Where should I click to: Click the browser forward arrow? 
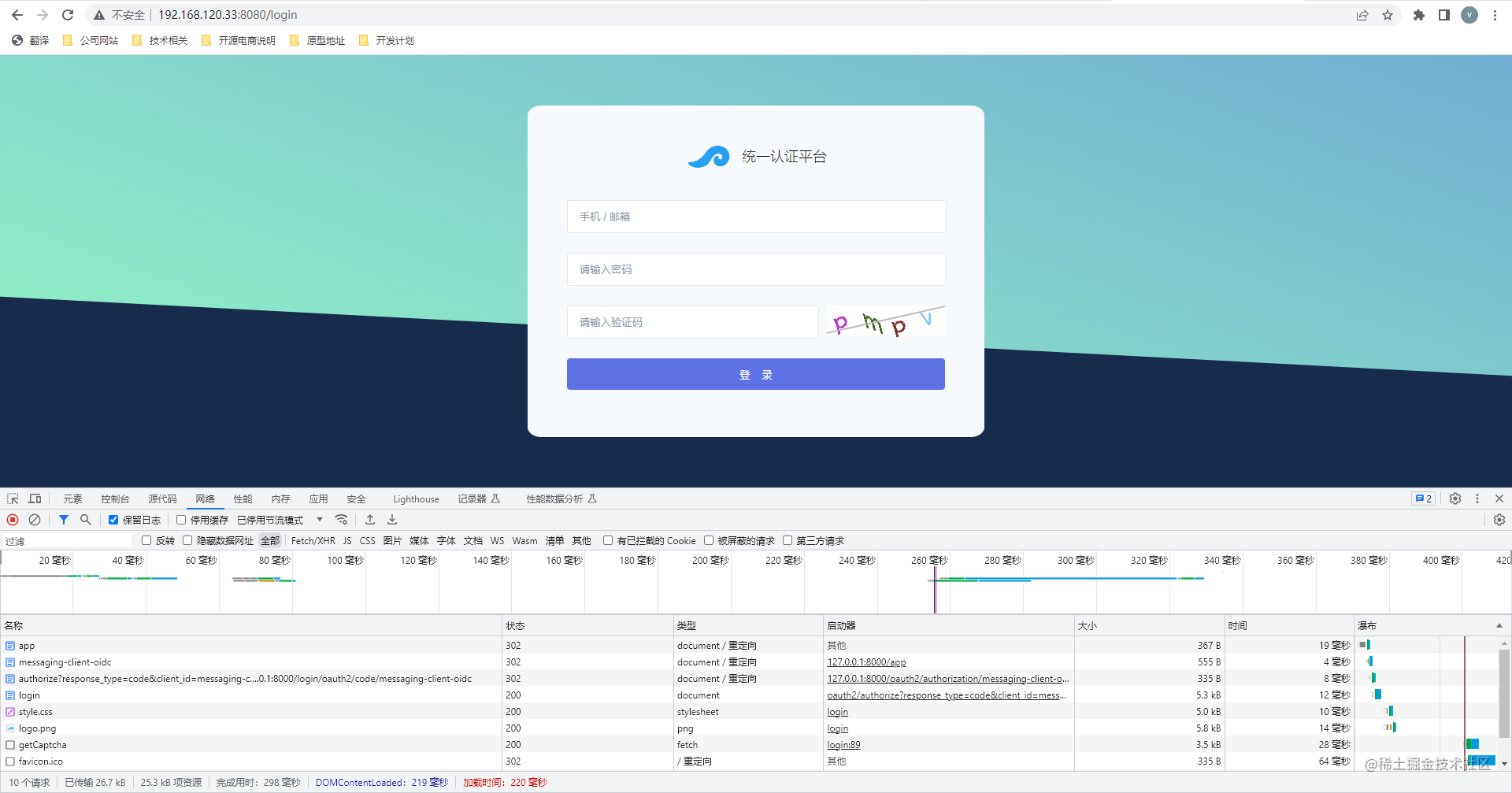click(x=43, y=15)
